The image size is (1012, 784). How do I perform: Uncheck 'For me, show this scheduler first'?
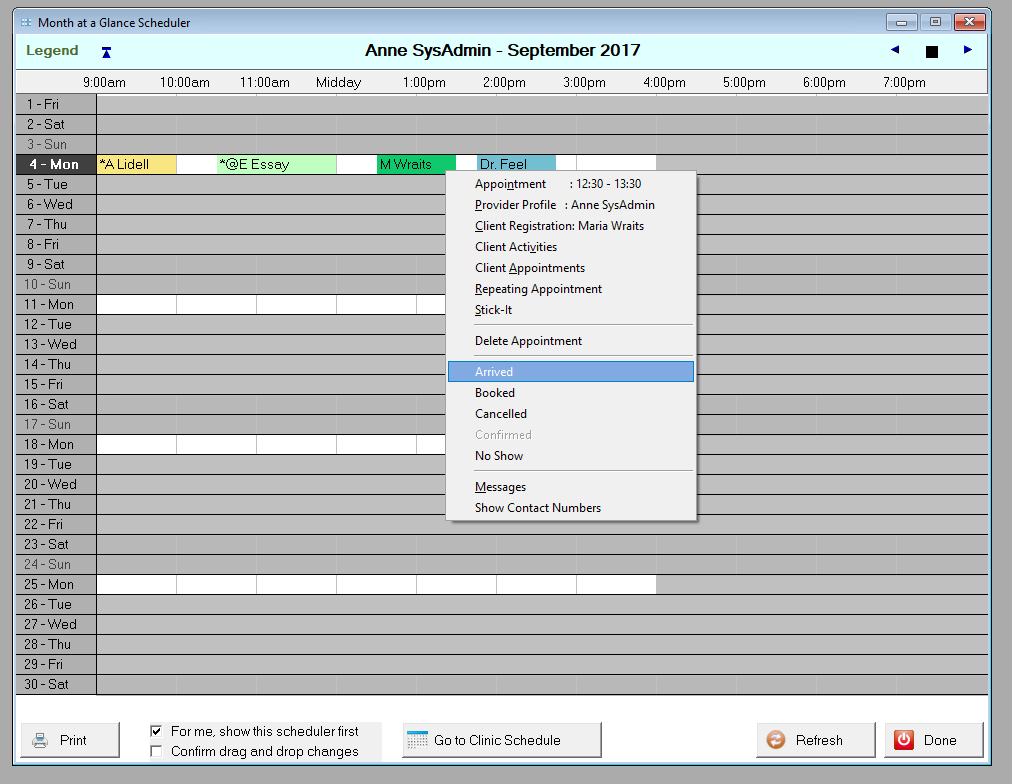point(156,731)
